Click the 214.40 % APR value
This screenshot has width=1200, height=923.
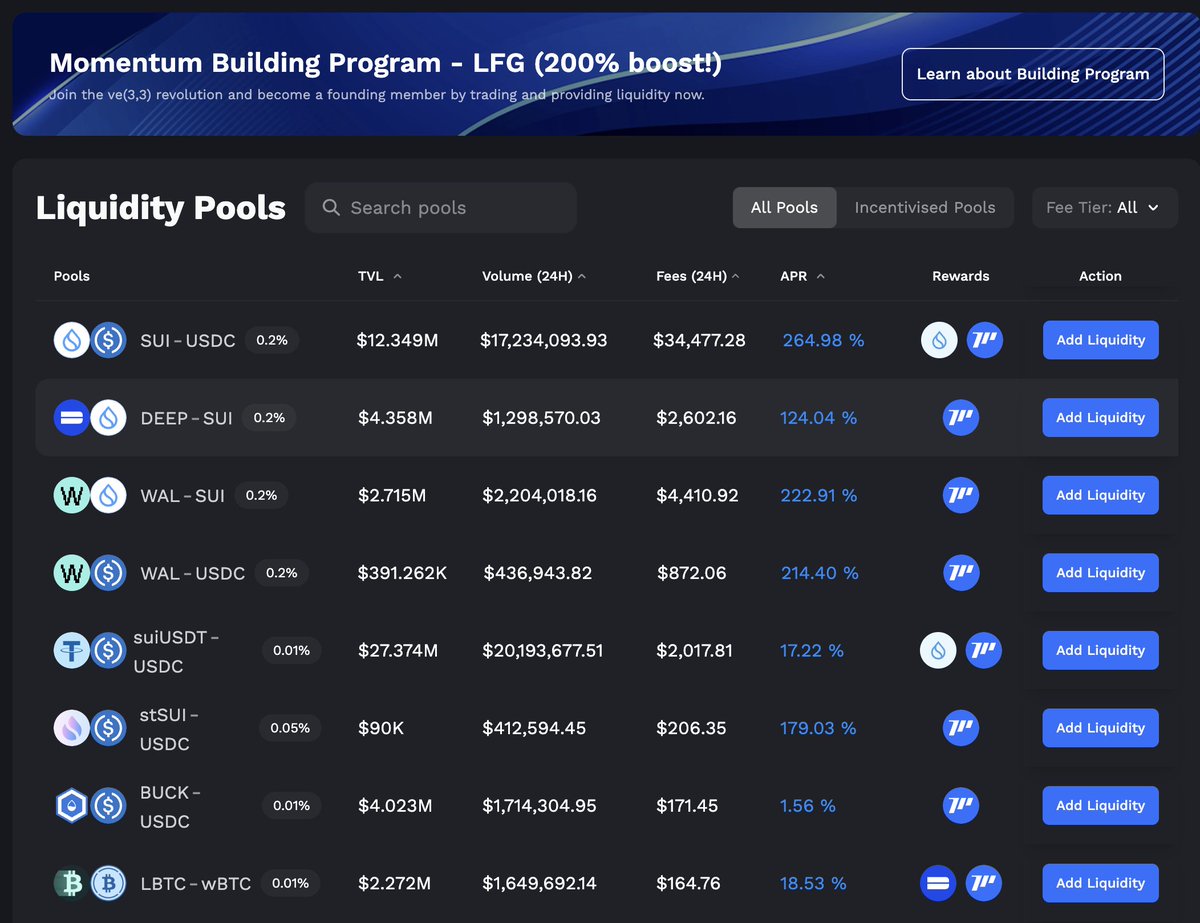820,573
